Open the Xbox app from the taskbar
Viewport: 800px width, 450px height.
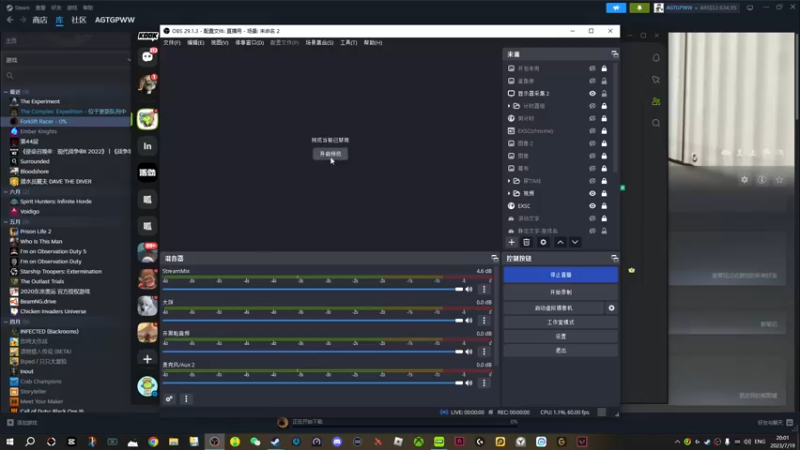pos(418,442)
